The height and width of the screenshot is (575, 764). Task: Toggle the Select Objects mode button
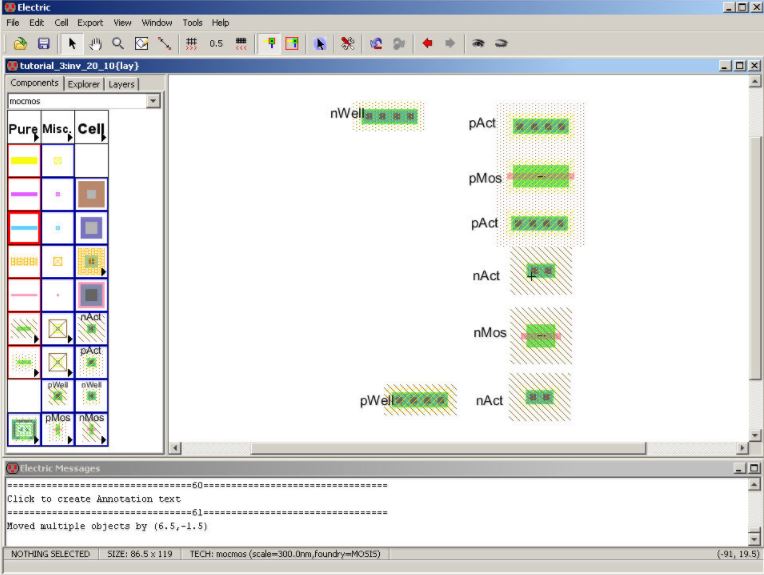click(269, 44)
